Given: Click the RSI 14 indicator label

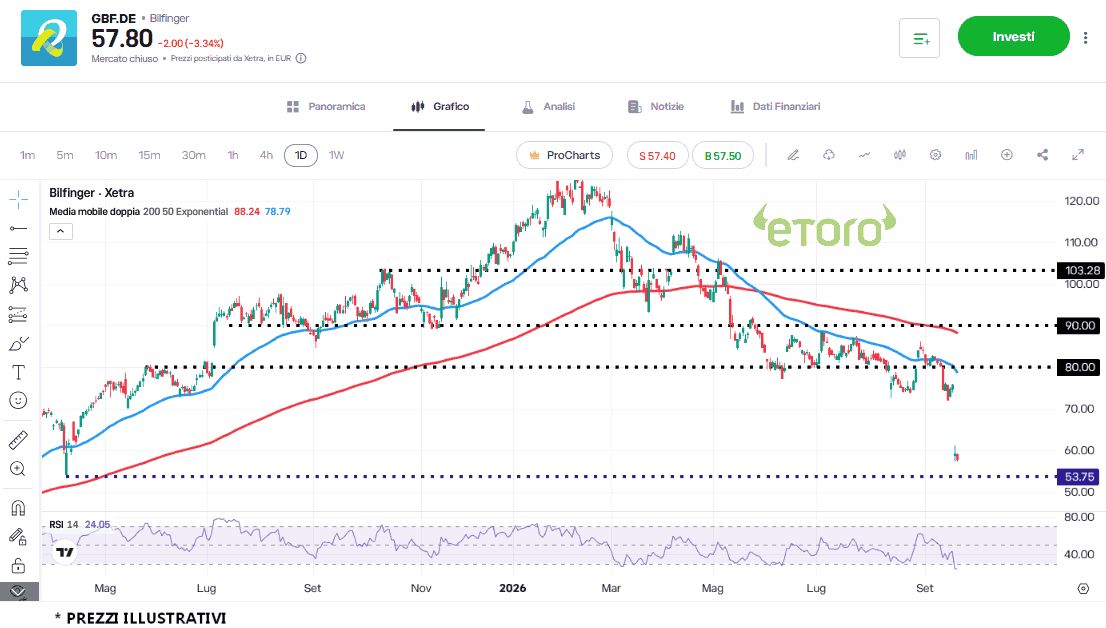Looking at the screenshot, I should click(63, 525).
